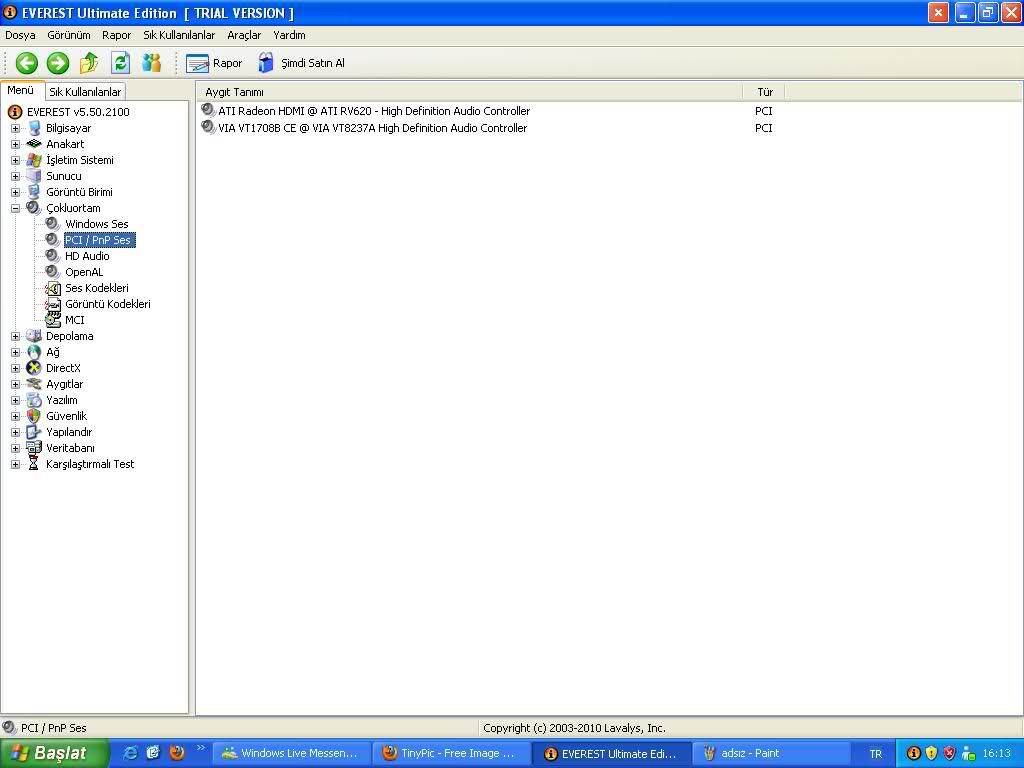Select PCI / PnP Ses in the tree

(x=99, y=240)
